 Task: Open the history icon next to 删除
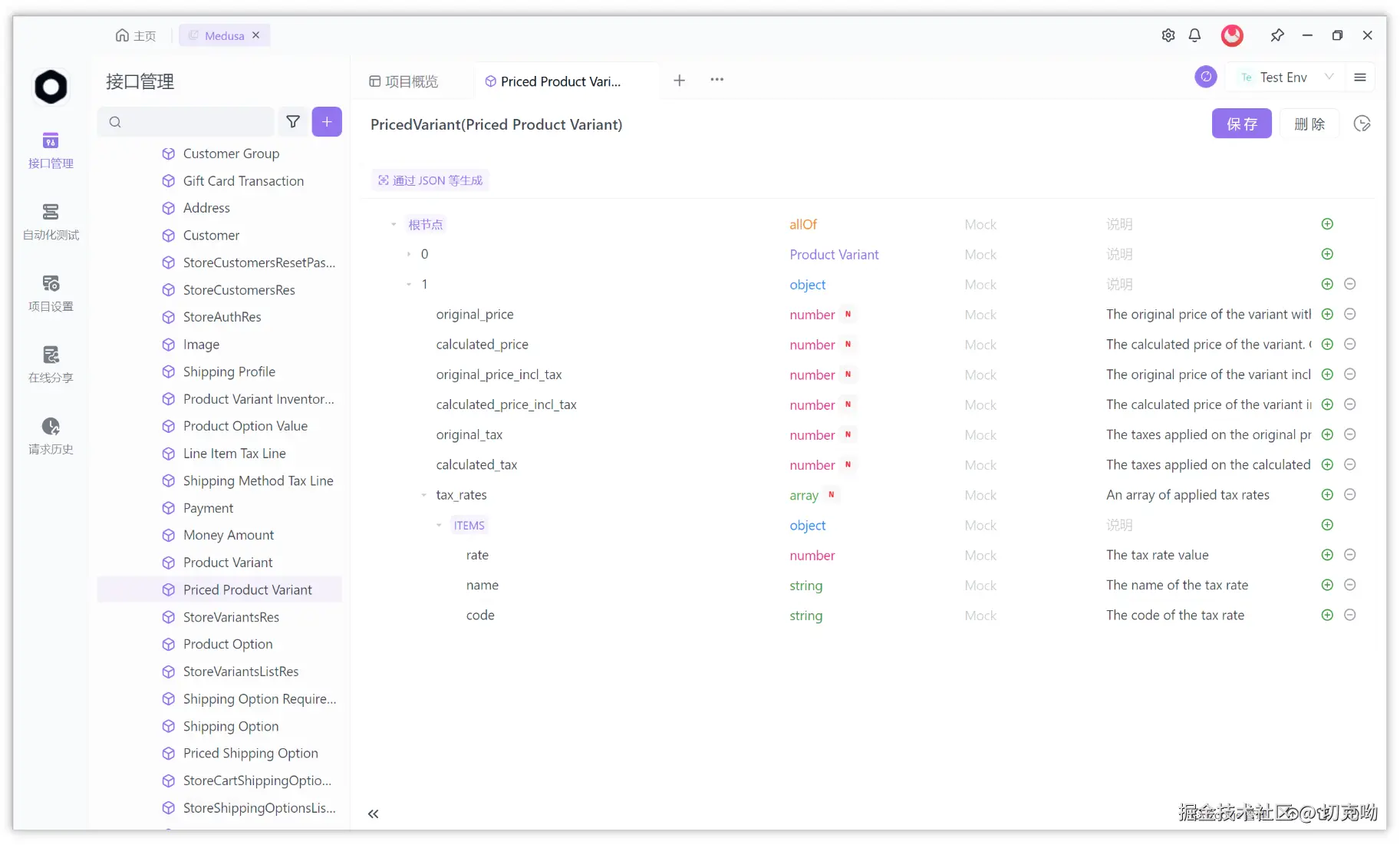1362,124
